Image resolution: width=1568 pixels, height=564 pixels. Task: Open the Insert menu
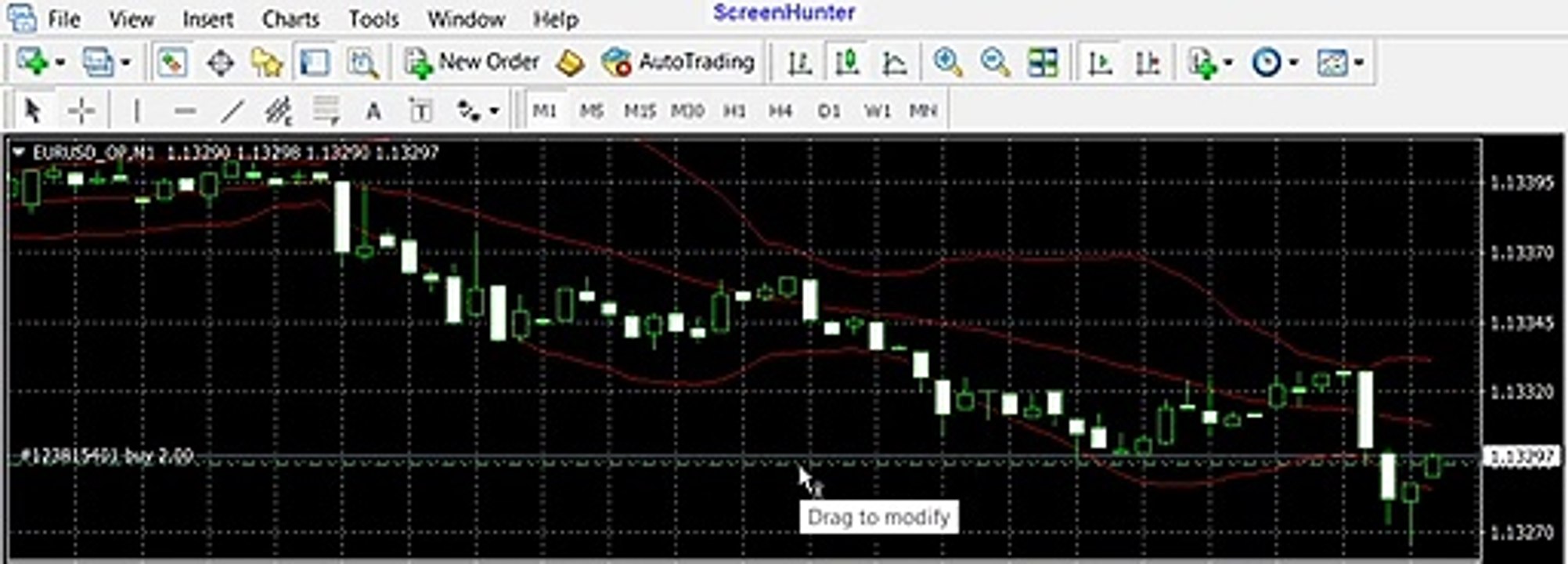(x=207, y=19)
